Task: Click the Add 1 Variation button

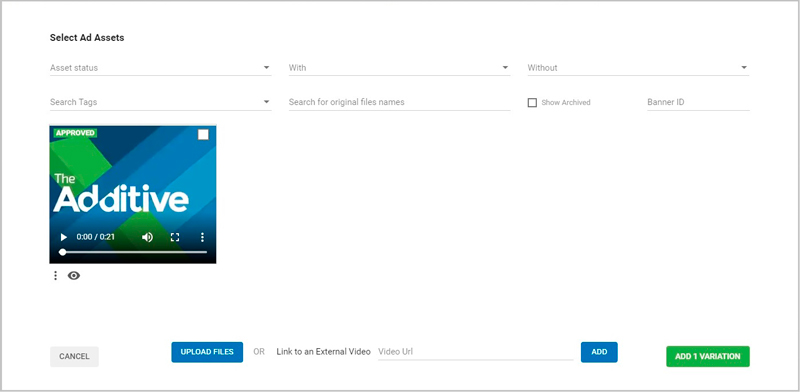Action: tap(708, 356)
